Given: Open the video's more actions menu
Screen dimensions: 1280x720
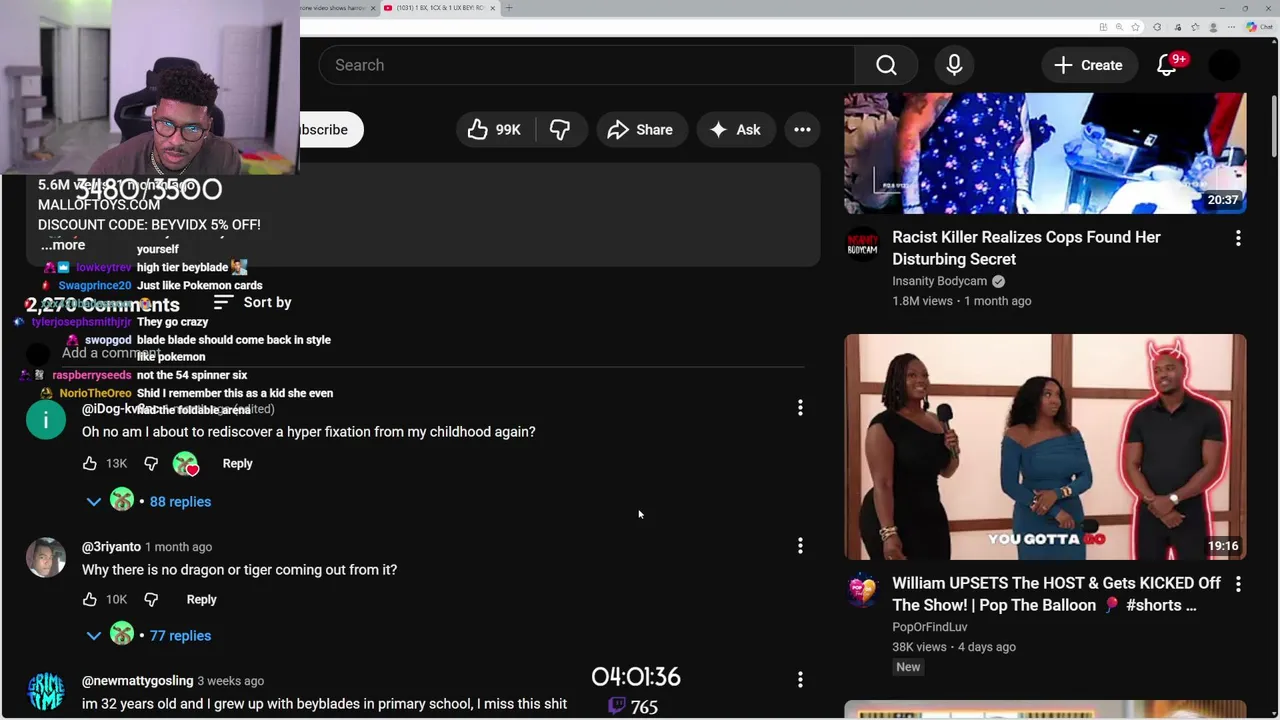Looking at the screenshot, I should pos(802,129).
